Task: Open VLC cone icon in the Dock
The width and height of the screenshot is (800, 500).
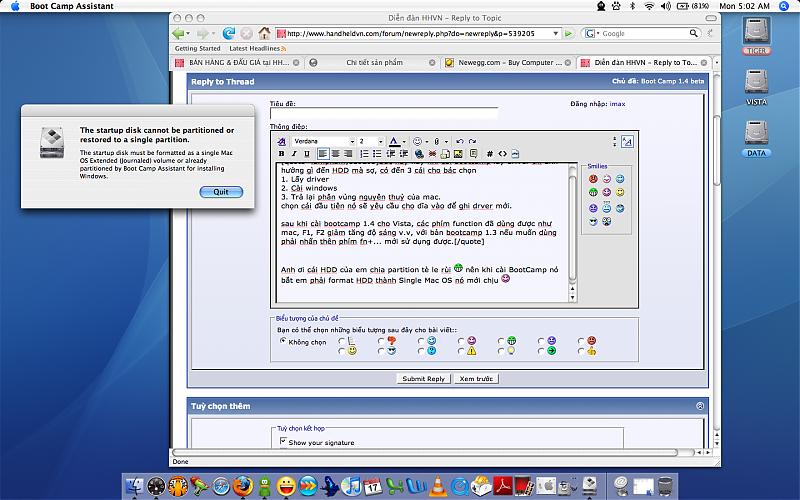Action: (437, 487)
